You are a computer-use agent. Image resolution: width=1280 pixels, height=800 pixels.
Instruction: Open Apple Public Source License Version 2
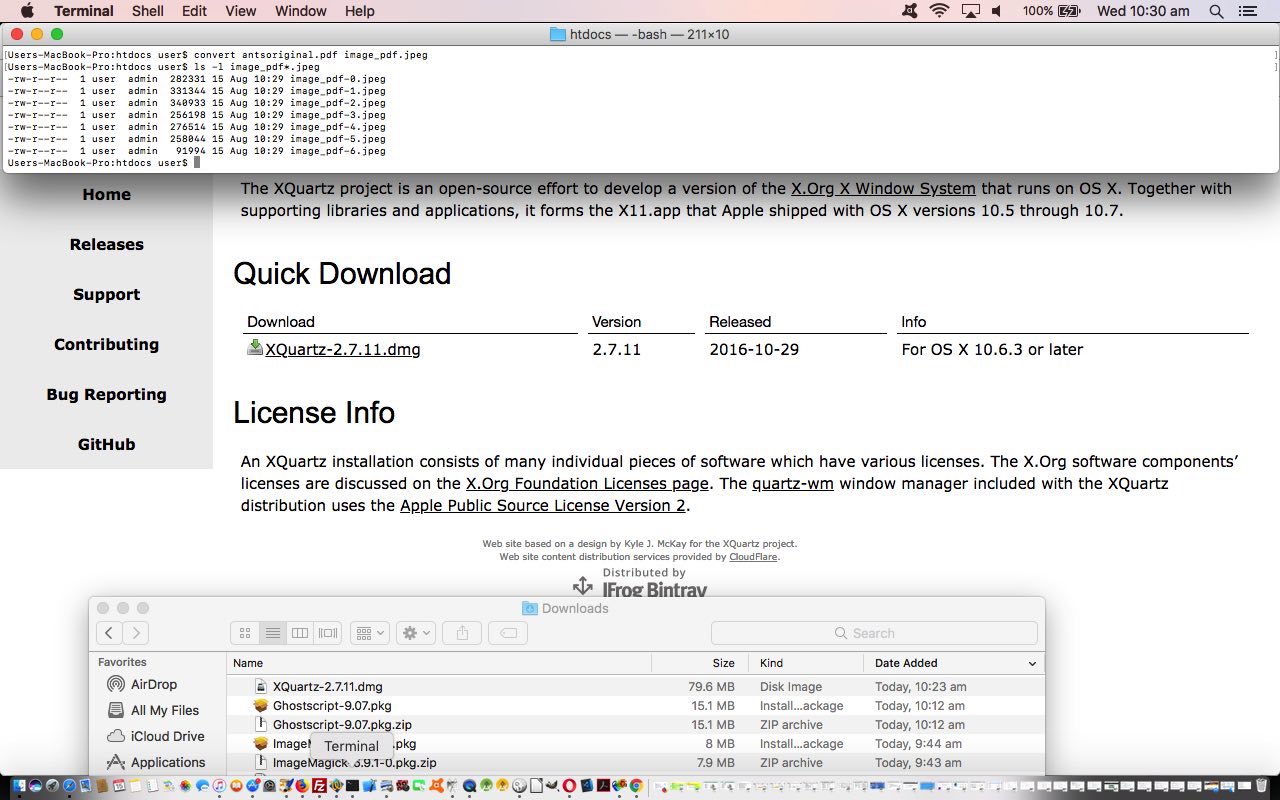543,505
